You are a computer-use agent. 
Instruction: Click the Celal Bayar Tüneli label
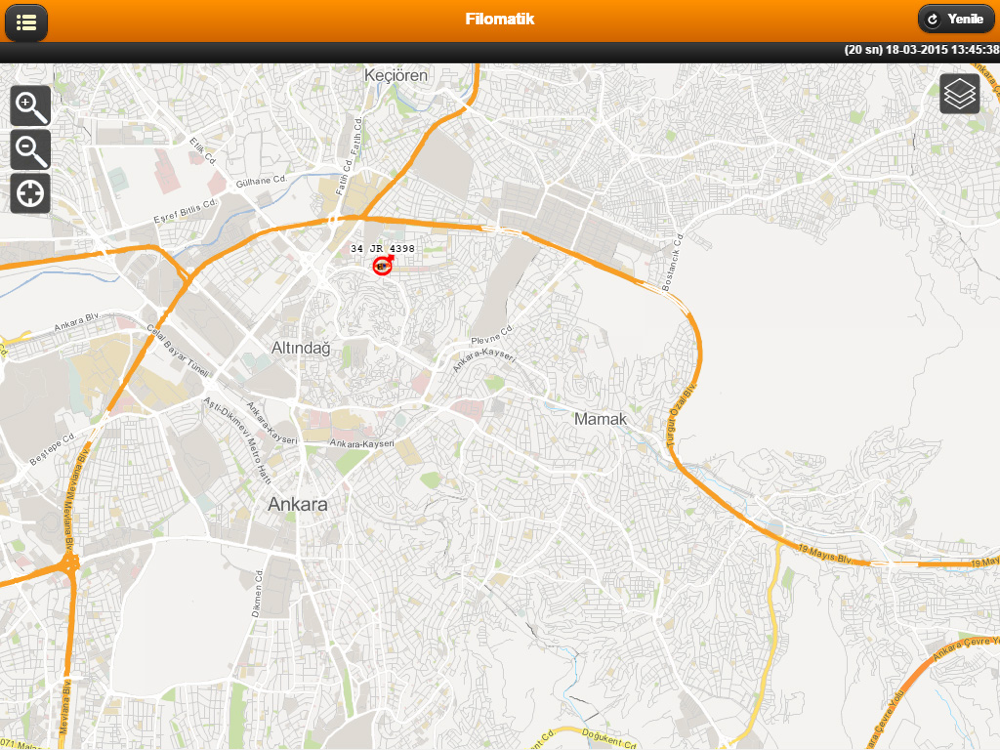(x=178, y=350)
